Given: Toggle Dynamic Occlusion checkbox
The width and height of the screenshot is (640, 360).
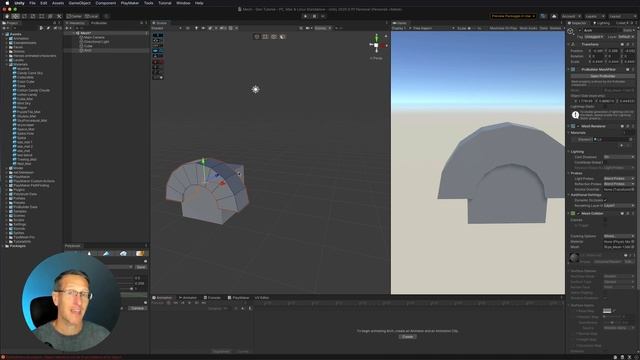Looking at the screenshot, I should coord(605,200).
